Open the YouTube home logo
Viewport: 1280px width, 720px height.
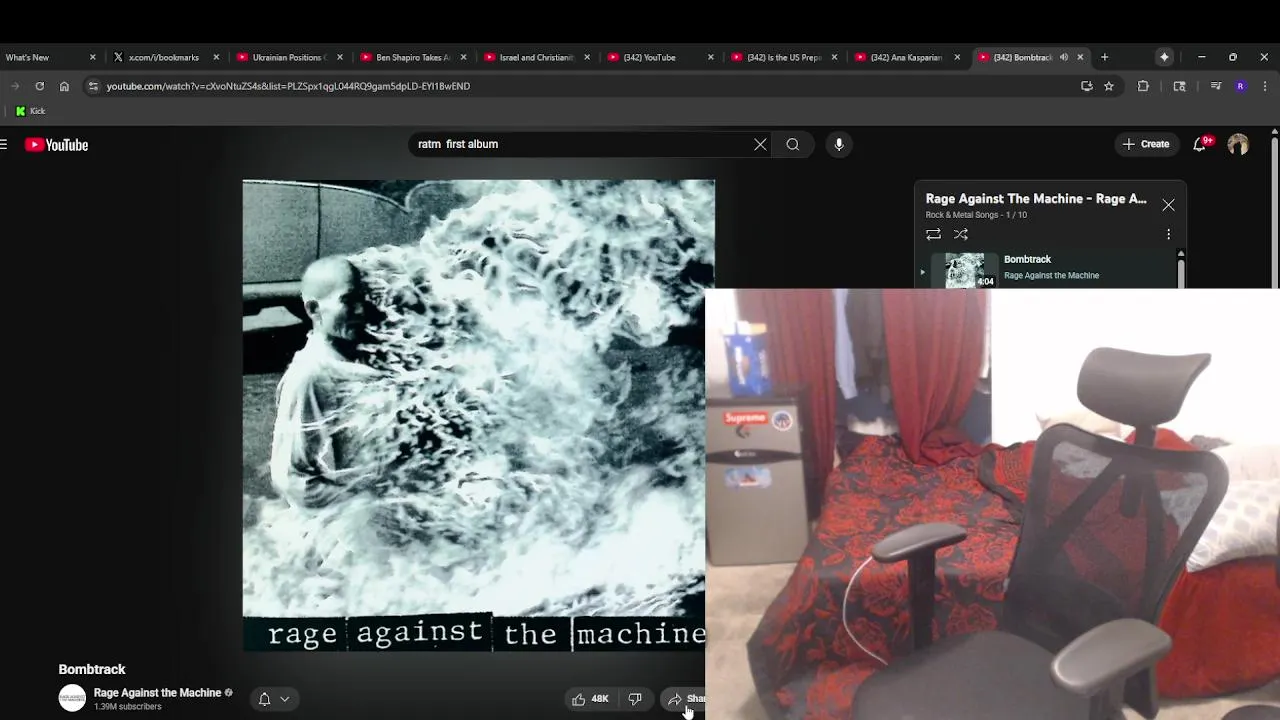click(x=57, y=145)
